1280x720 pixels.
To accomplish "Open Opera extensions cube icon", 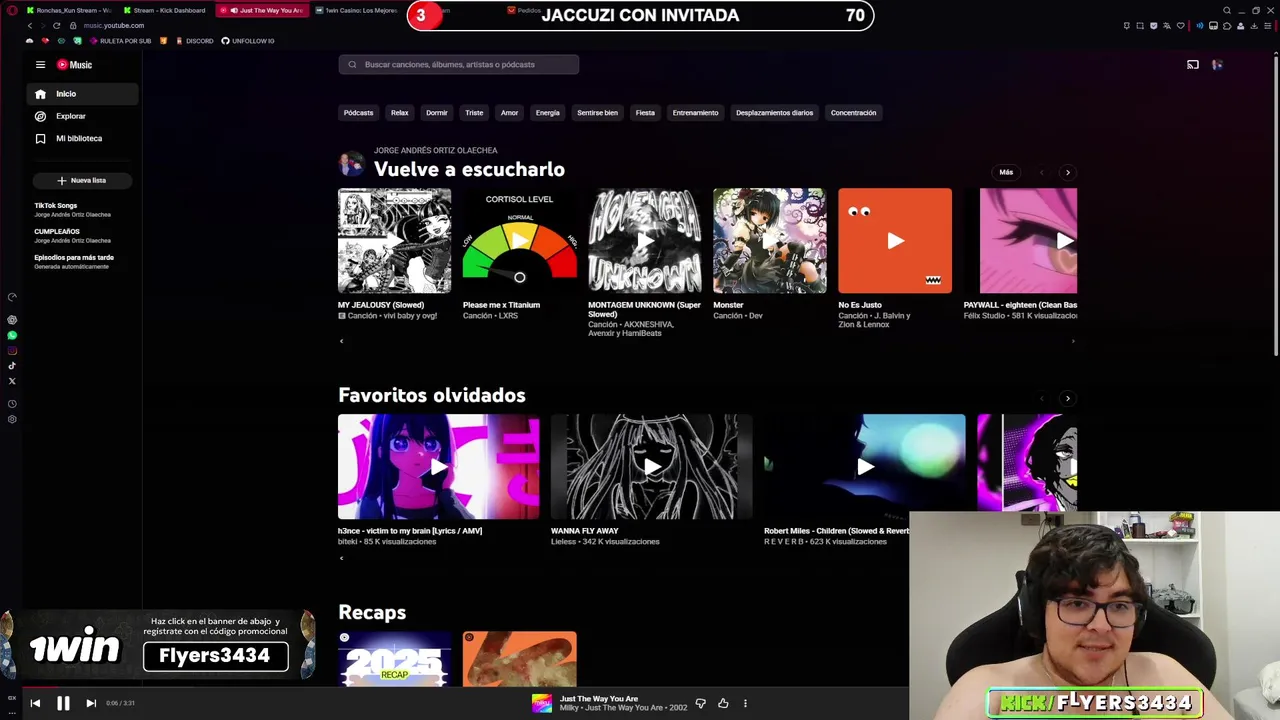I will click(1227, 26).
